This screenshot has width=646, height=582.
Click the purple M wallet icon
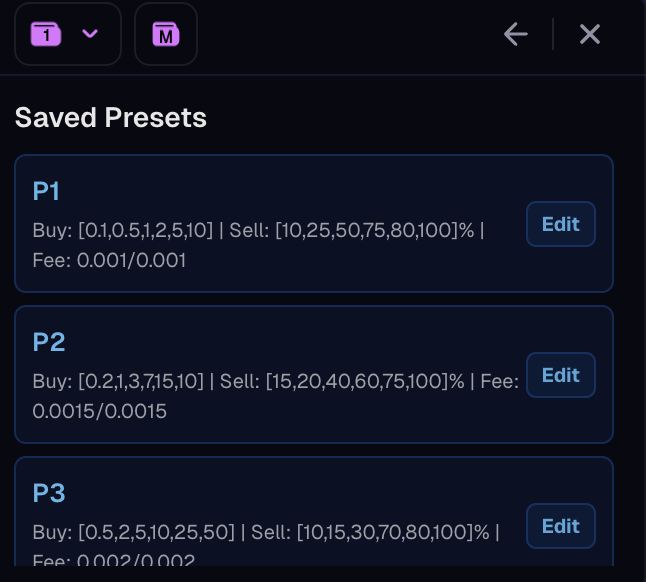point(166,34)
